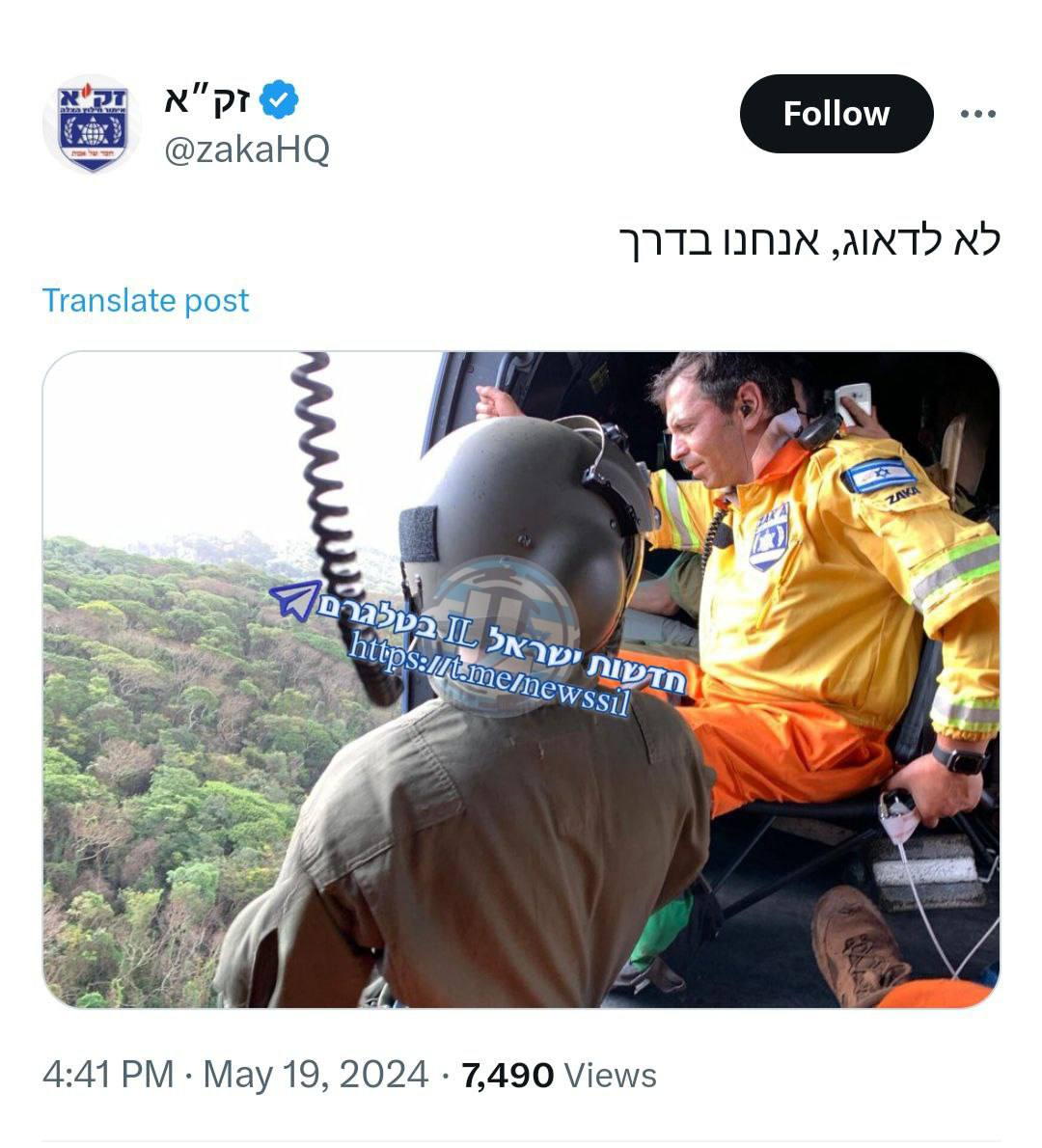Viewport: 1042px width, 1148px height.
Task: Open the @zakaHQ handle link
Action: [x=247, y=150]
